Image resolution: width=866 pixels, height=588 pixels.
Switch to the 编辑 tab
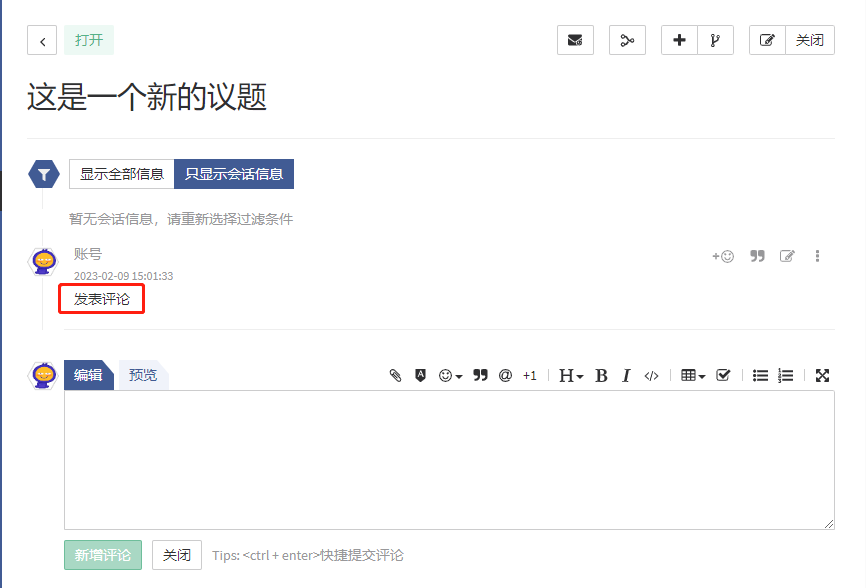[88, 375]
